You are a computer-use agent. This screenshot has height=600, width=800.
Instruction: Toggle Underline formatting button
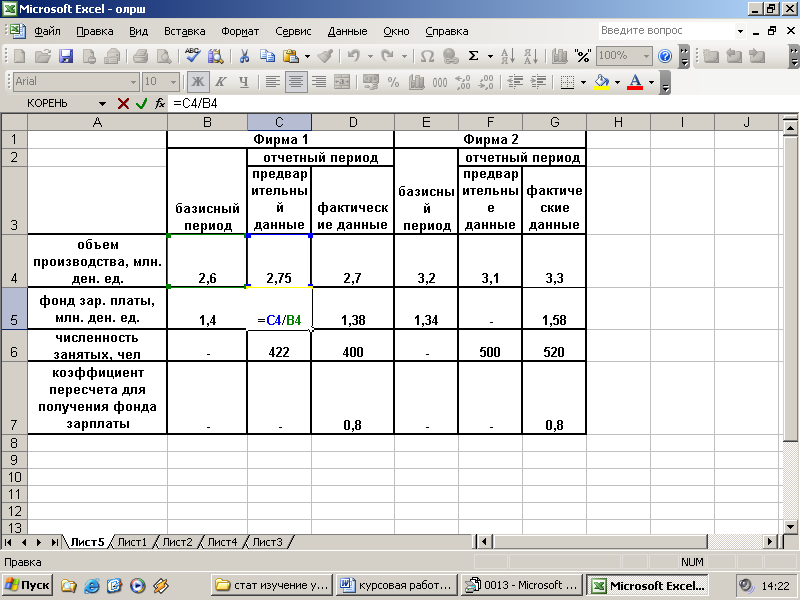pyautogui.click(x=244, y=82)
